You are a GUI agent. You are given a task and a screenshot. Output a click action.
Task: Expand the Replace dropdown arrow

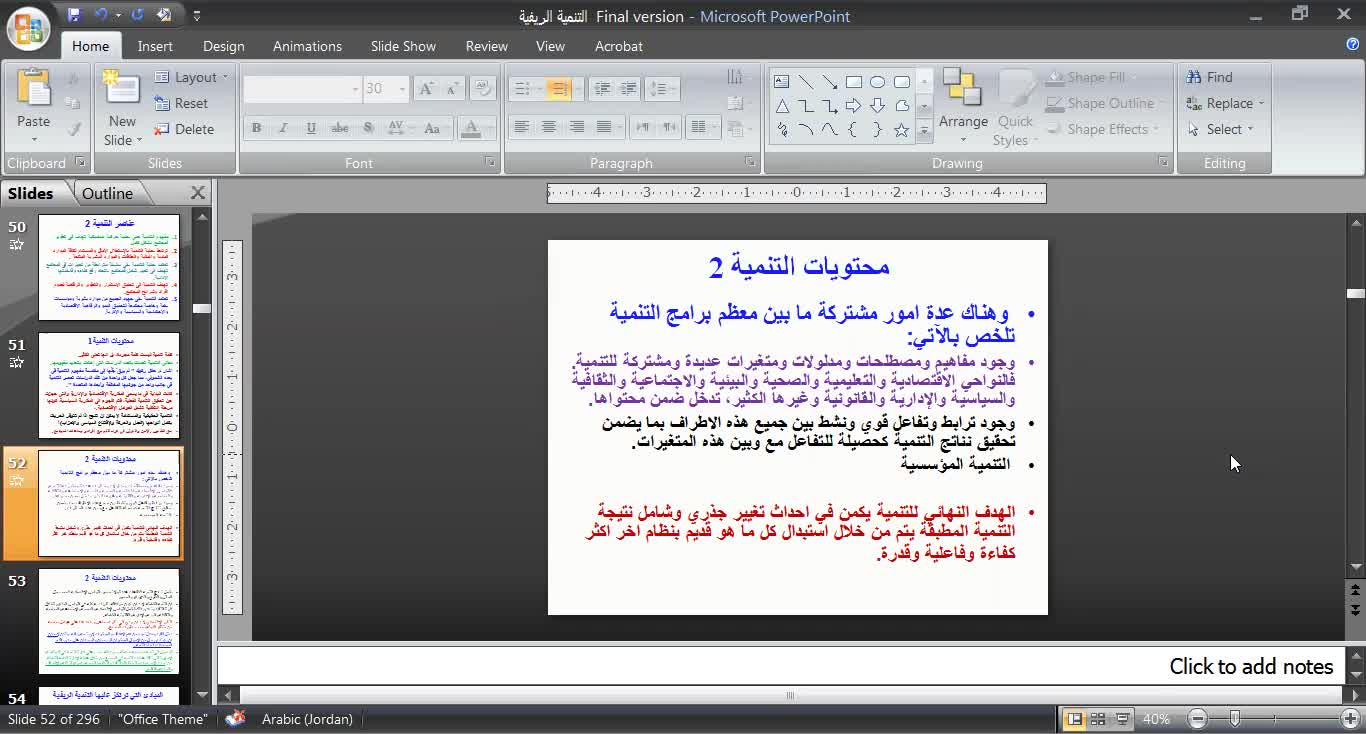coord(1262,103)
